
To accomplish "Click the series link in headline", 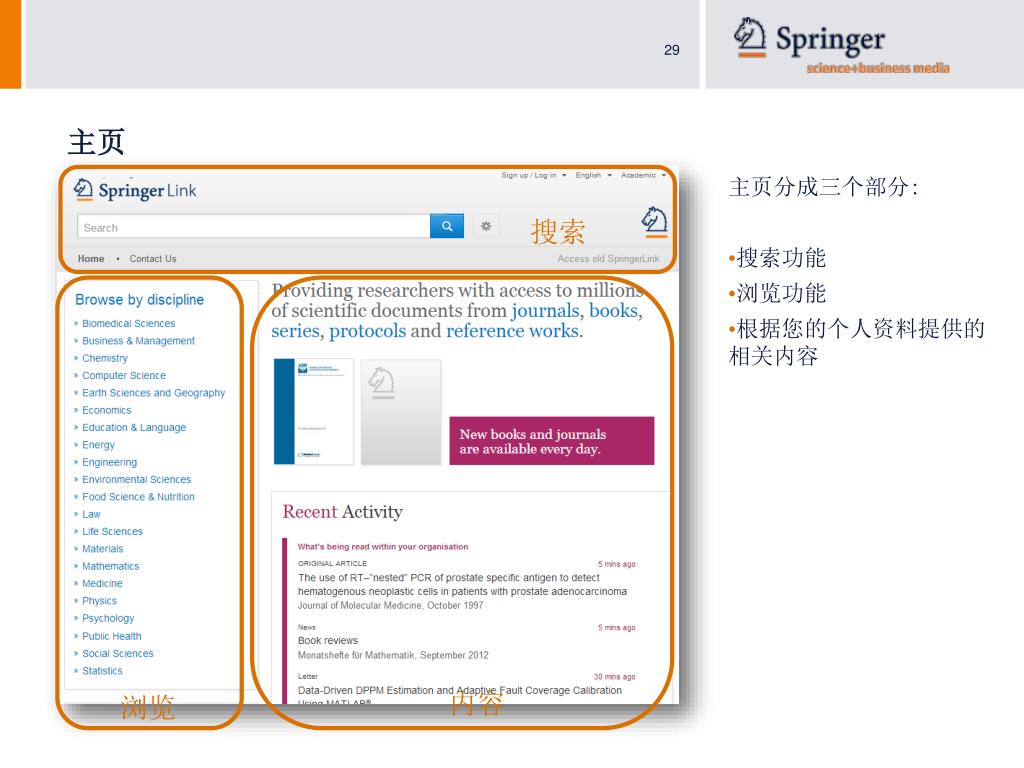I will (x=295, y=330).
